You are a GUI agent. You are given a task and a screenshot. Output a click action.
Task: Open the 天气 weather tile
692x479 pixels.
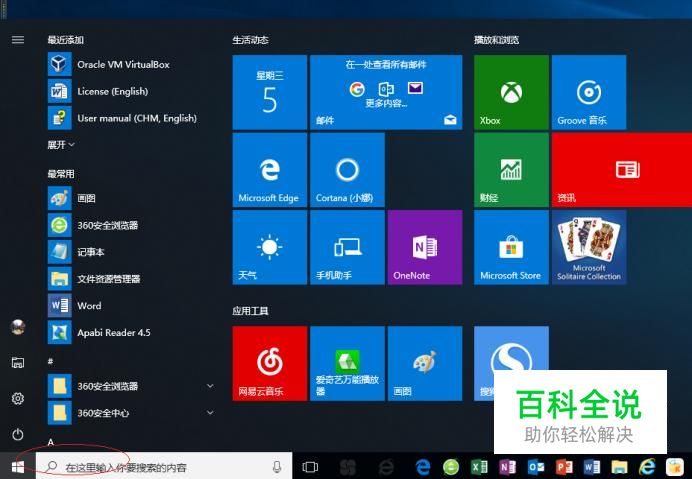[270, 247]
